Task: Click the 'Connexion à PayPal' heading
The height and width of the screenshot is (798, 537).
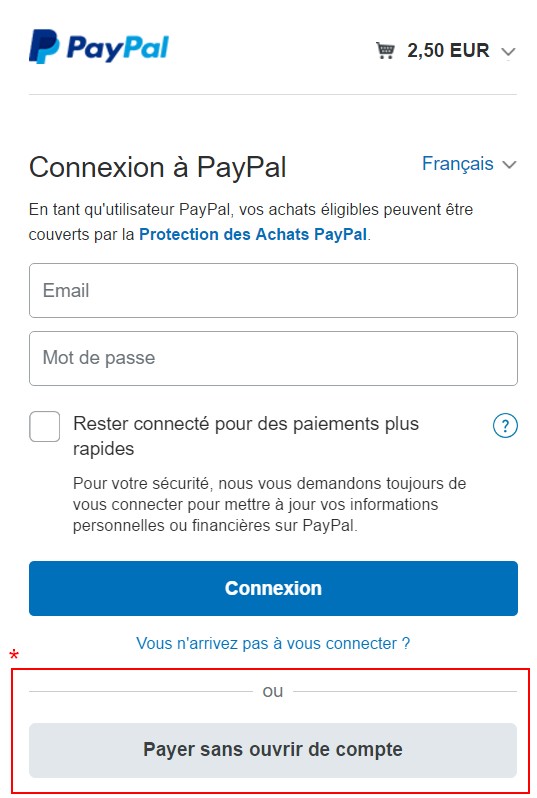Action: coord(158,167)
